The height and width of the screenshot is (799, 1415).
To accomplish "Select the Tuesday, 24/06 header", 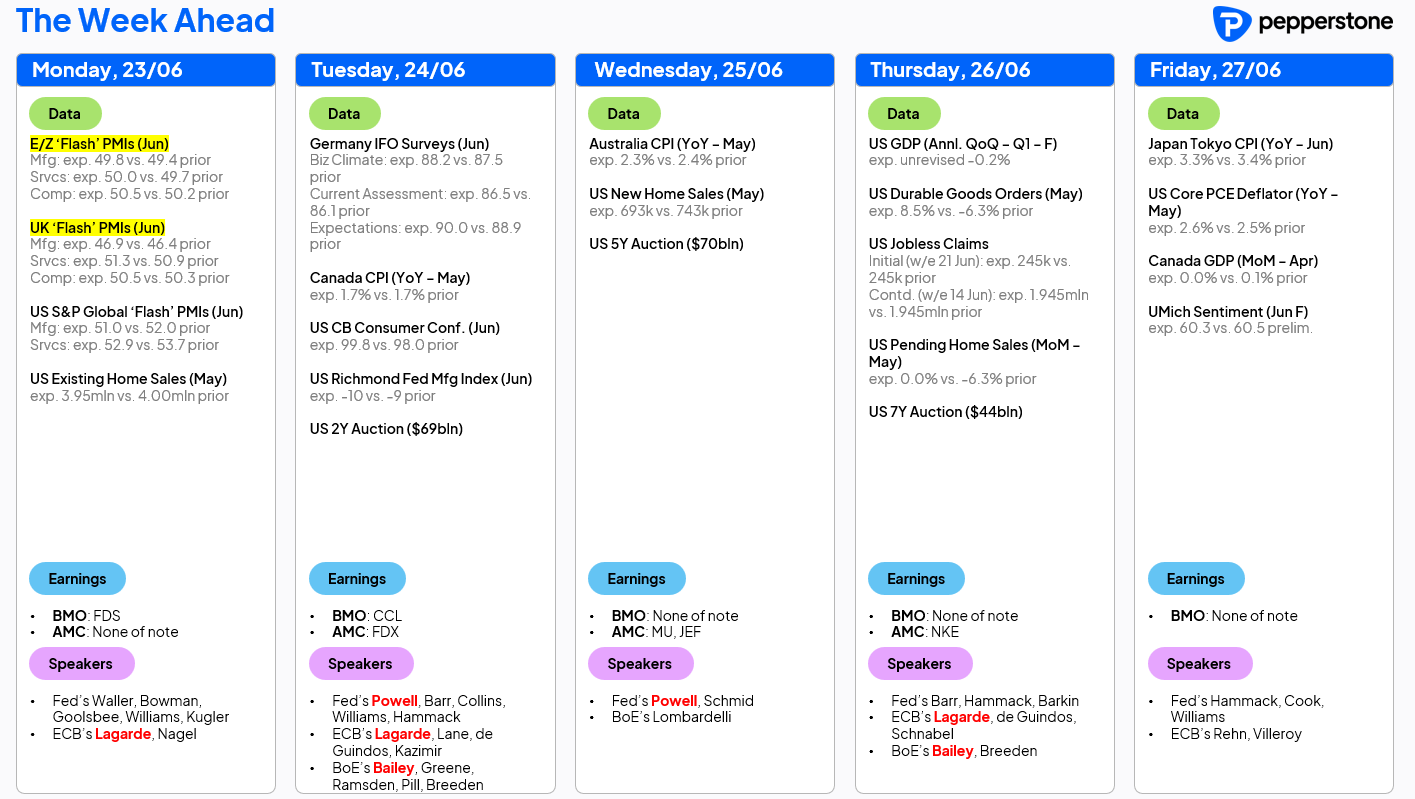I will [x=425, y=70].
